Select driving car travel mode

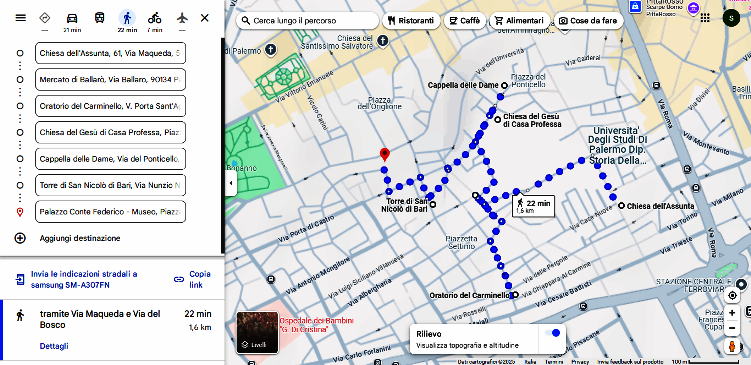point(72,18)
